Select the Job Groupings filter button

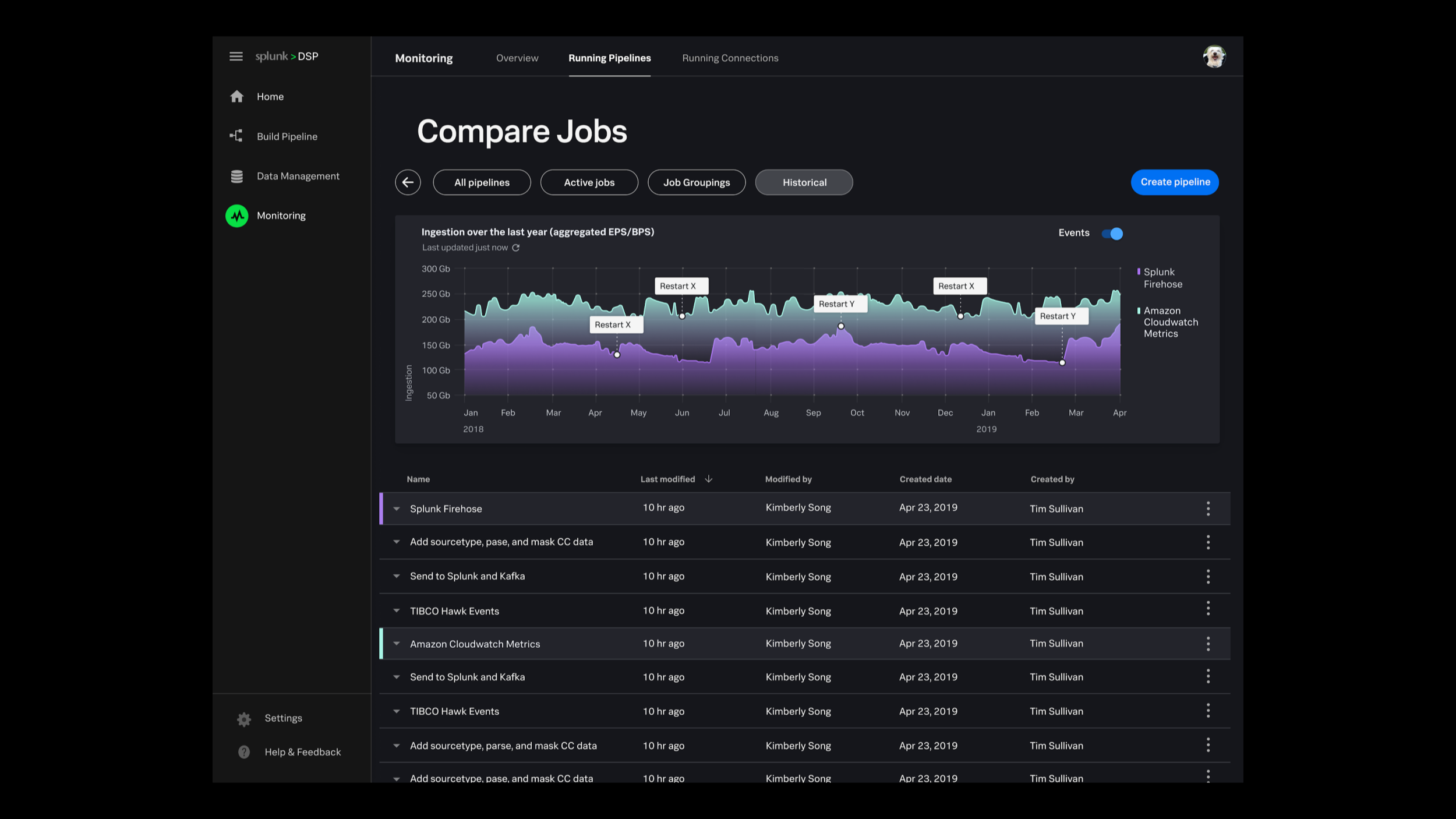(697, 182)
